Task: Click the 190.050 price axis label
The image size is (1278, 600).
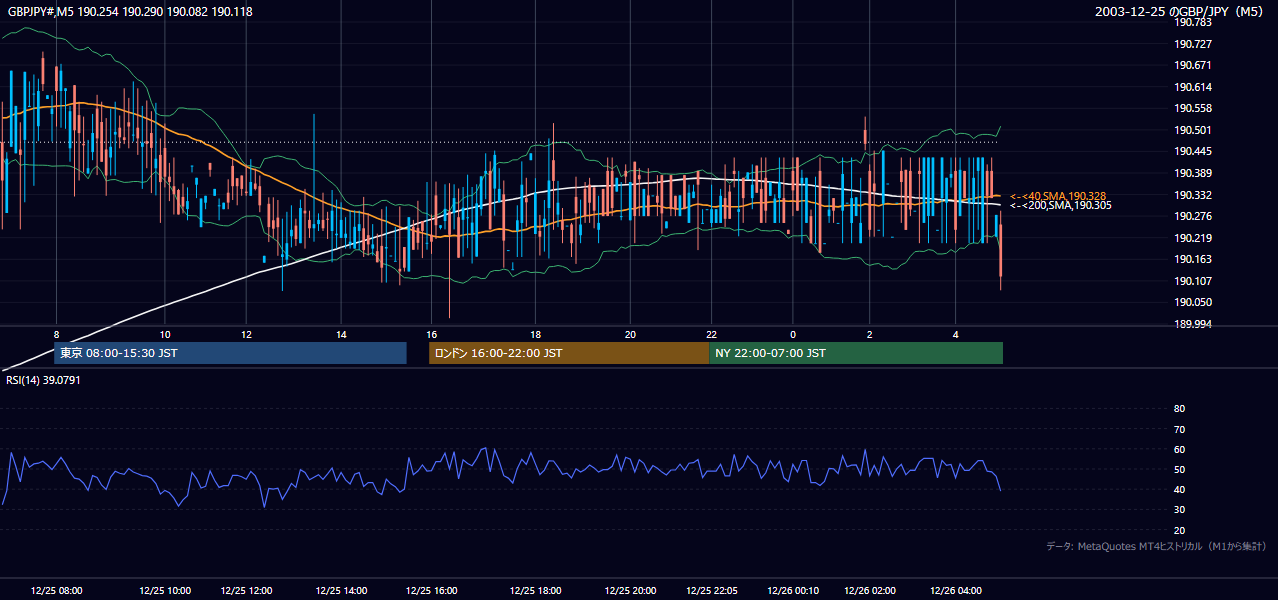Action: [1193, 302]
